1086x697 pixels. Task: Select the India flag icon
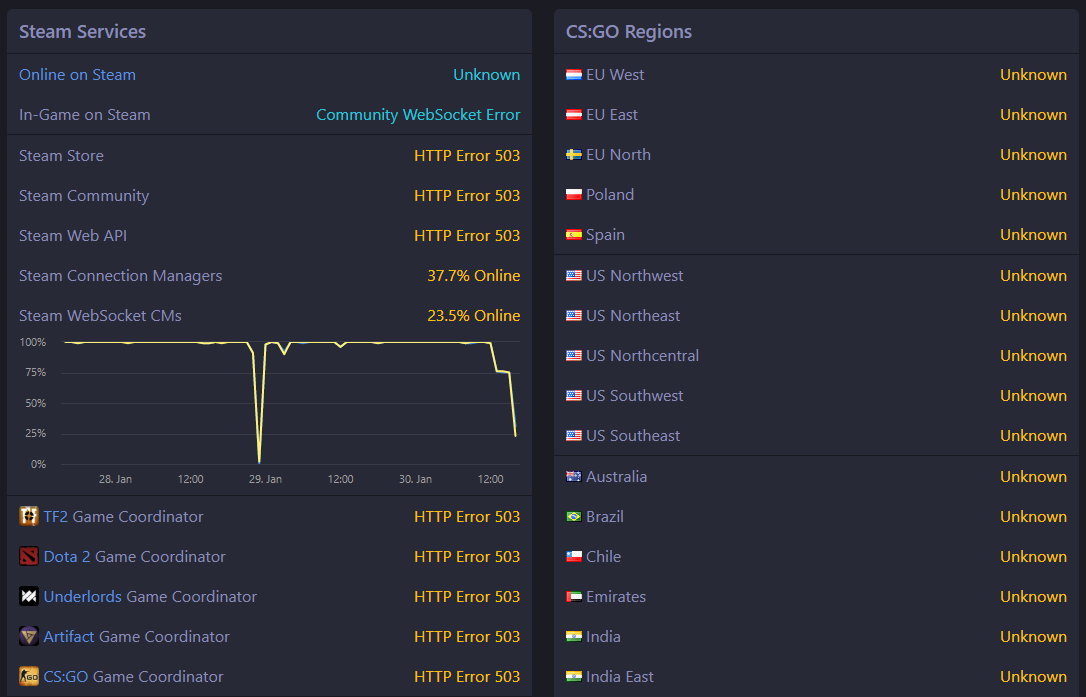572,636
